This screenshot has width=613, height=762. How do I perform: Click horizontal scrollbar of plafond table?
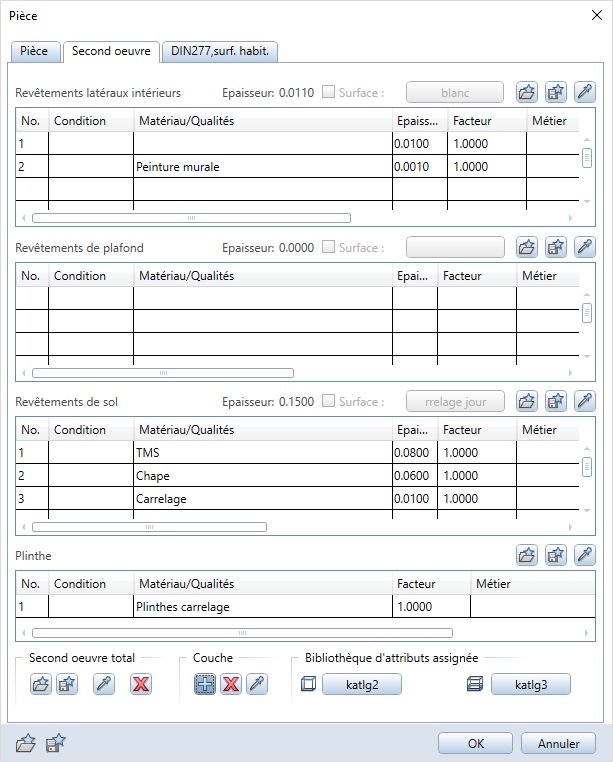pyautogui.click(x=163, y=373)
